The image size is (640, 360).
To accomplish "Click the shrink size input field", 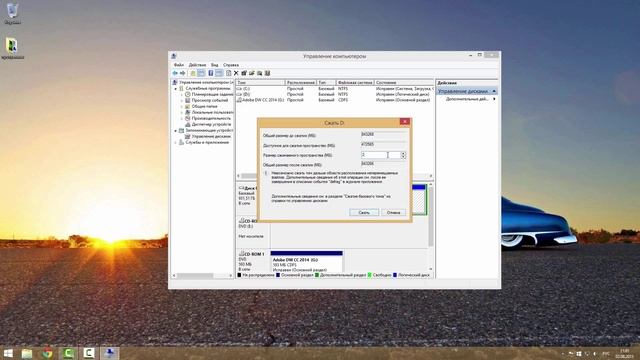I will 381,155.
